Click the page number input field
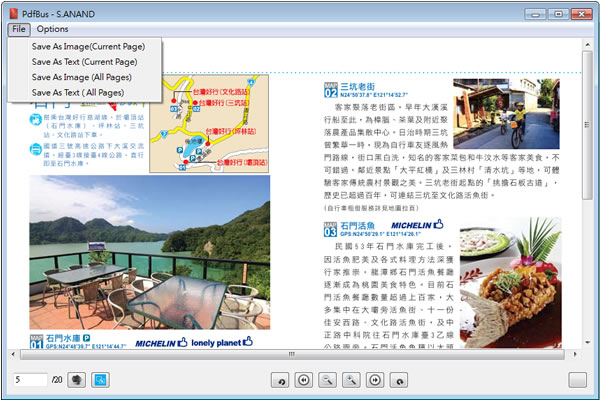This screenshot has width=600, height=400. coord(30,380)
